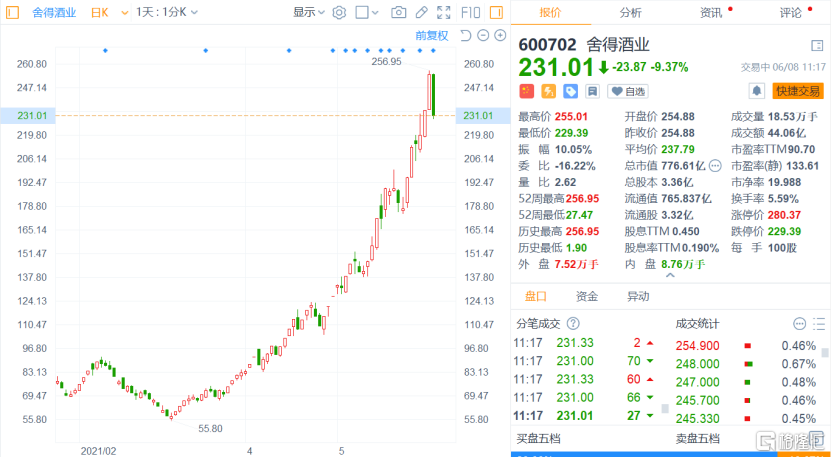Select the 异动 tab
The width and height of the screenshot is (831, 458).
pos(638,296)
